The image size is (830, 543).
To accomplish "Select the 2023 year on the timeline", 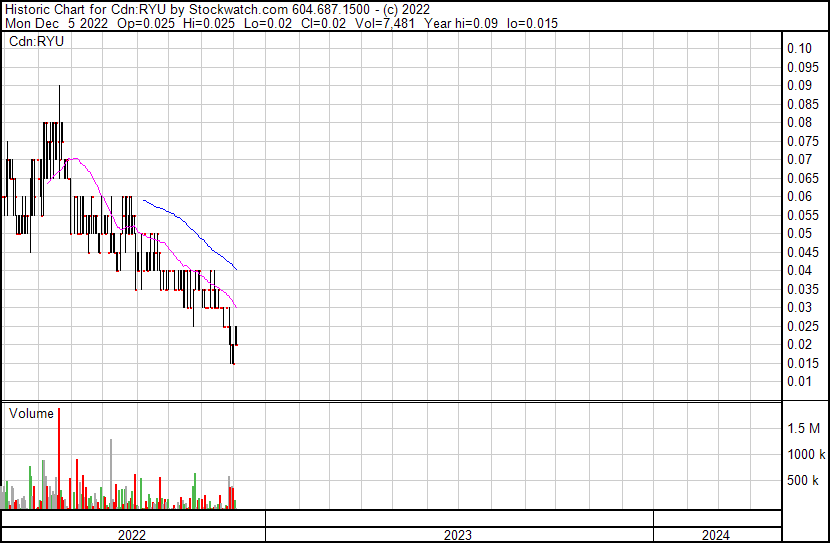I will click(x=458, y=535).
